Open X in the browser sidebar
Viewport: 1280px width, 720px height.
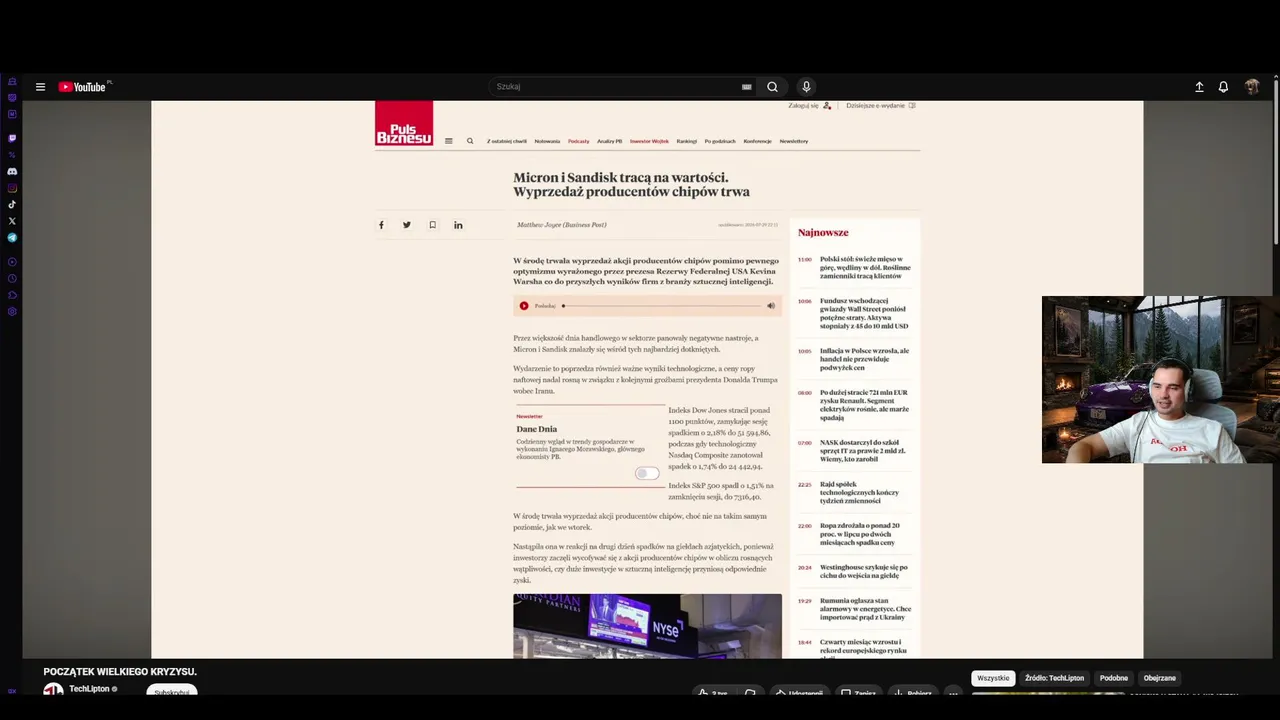[12, 221]
